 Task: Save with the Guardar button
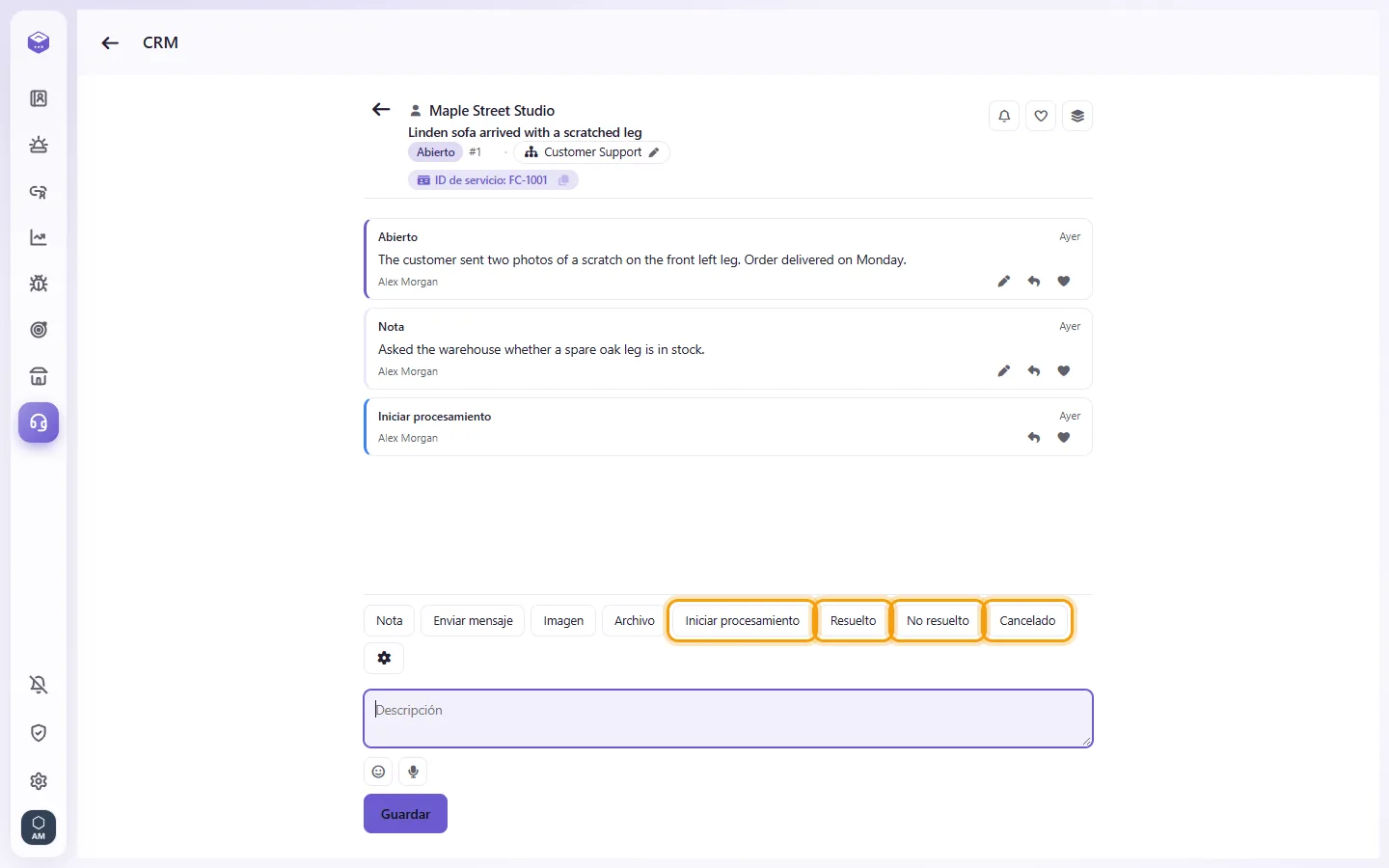point(405,814)
